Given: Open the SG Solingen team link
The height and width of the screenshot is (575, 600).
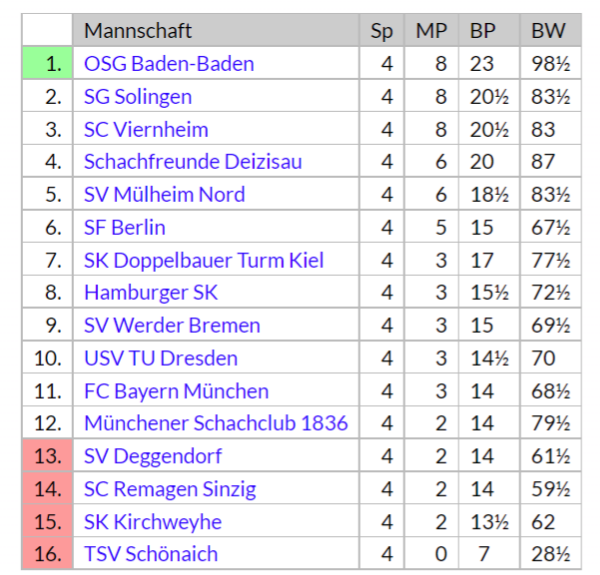Looking at the screenshot, I should [x=138, y=96].
